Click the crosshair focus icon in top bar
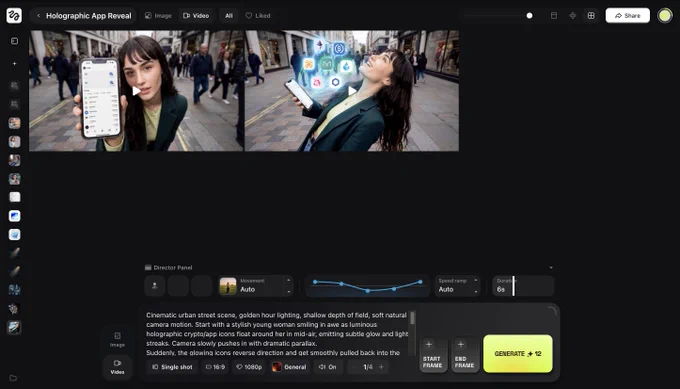Image resolution: width=680 pixels, height=389 pixels. 572,16
